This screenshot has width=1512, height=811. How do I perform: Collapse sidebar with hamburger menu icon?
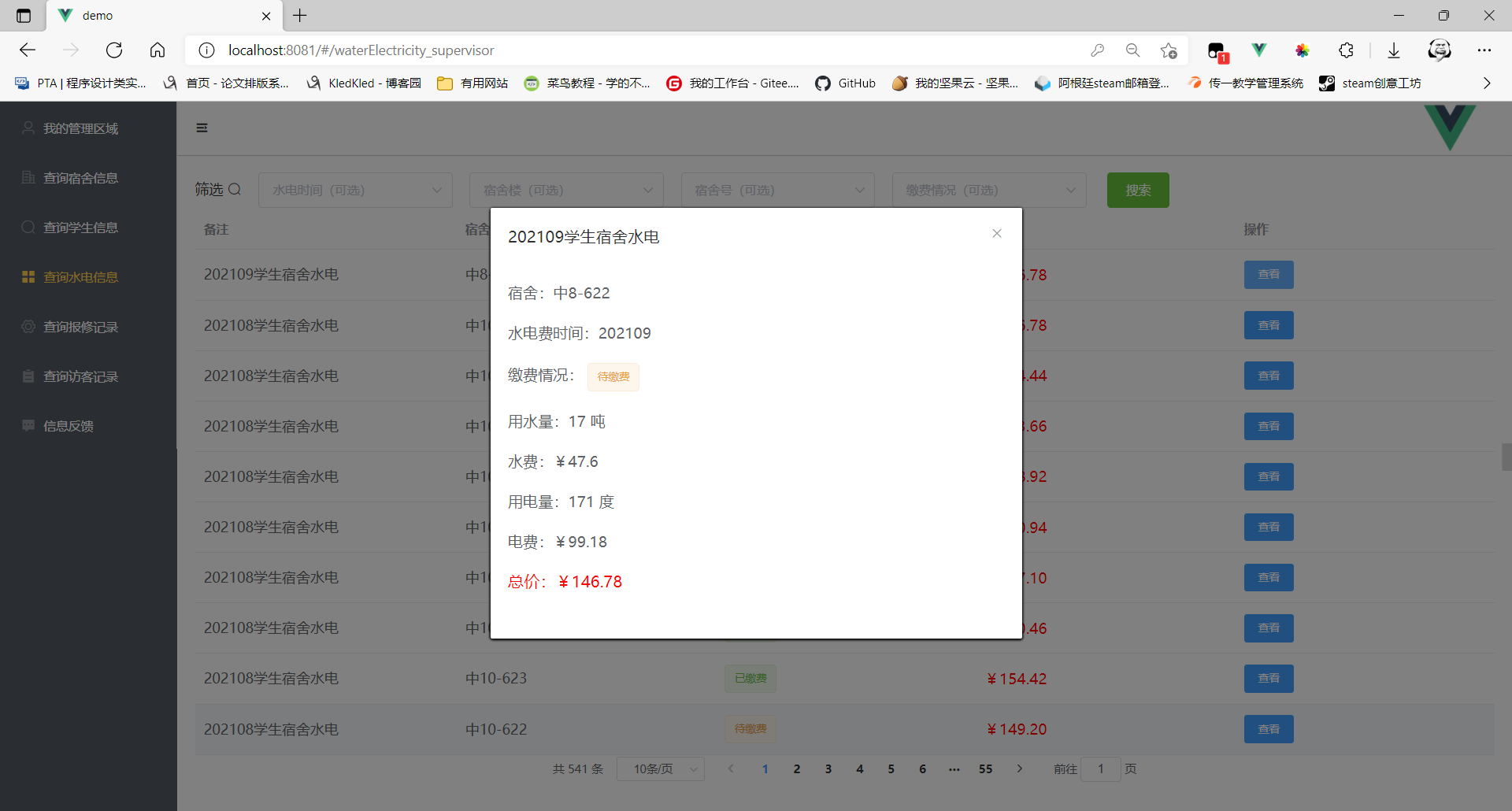point(202,128)
